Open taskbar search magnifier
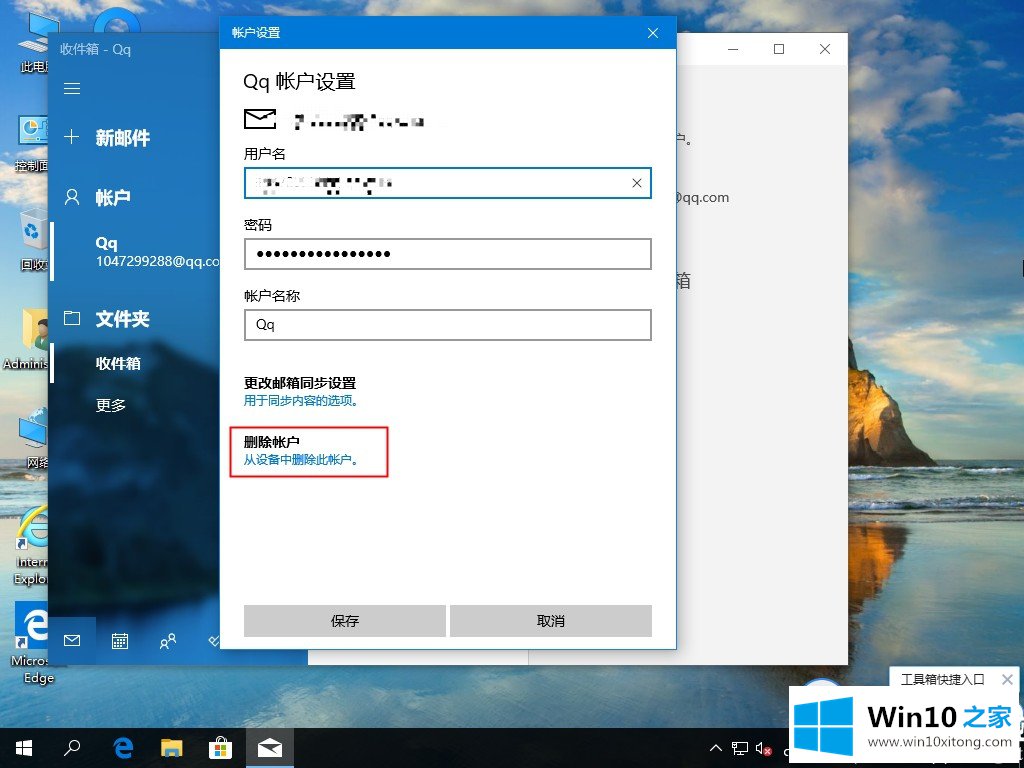 click(72, 748)
